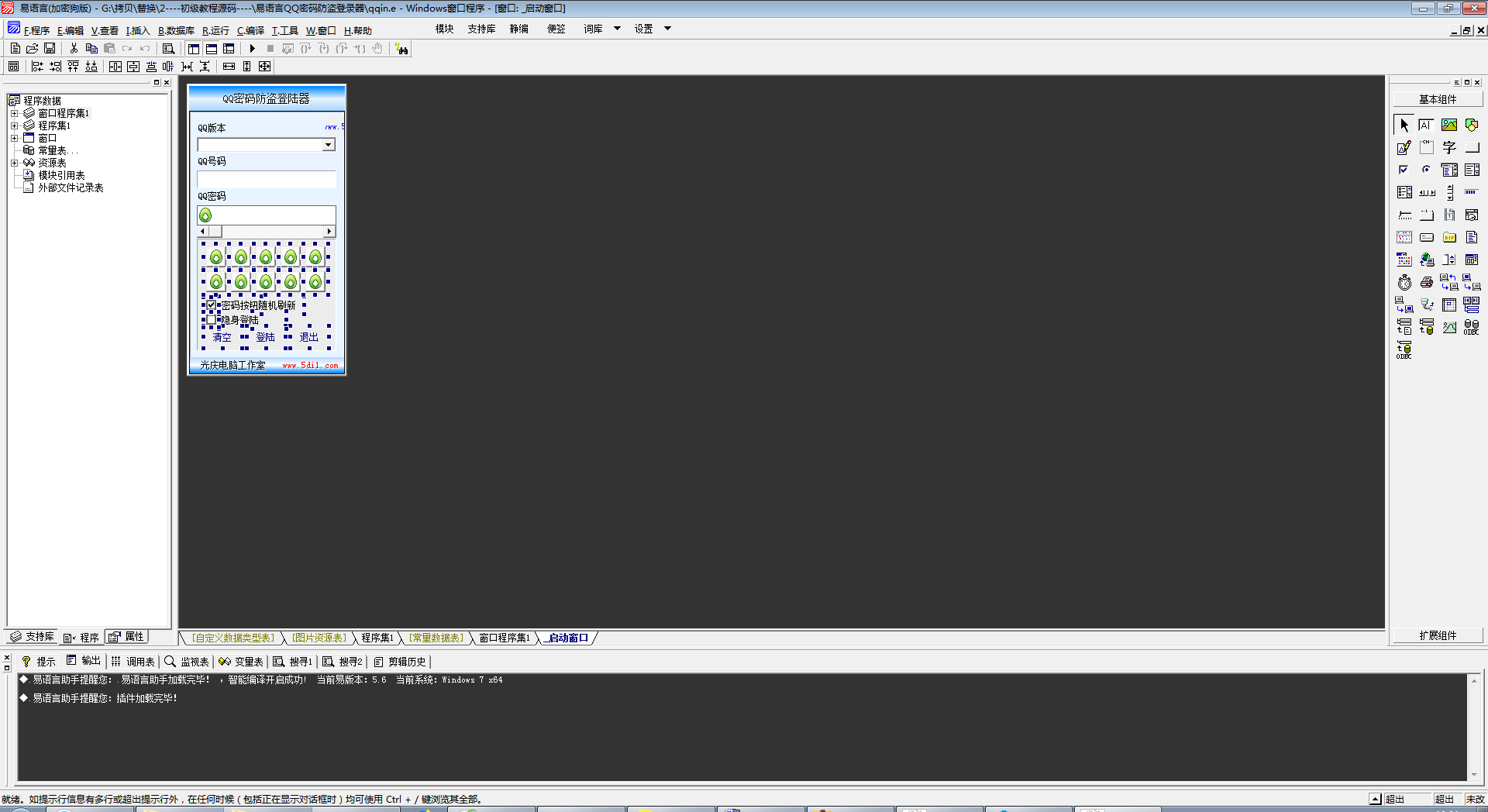Click the 登陆 button in form
This screenshot has width=1488, height=812.
click(265, 337)
